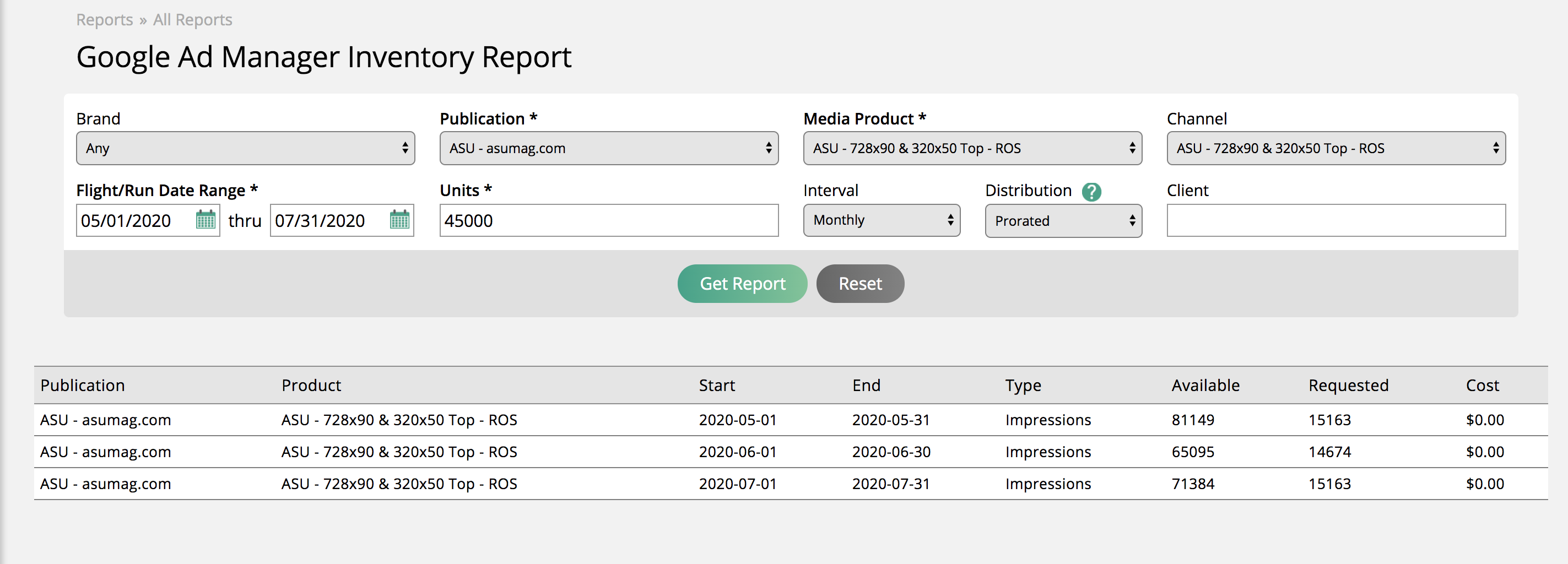The width and height of the screenshot is (1568, 564).
Task: Select start date 2020-05-01 cell
Action: [737, 420]
